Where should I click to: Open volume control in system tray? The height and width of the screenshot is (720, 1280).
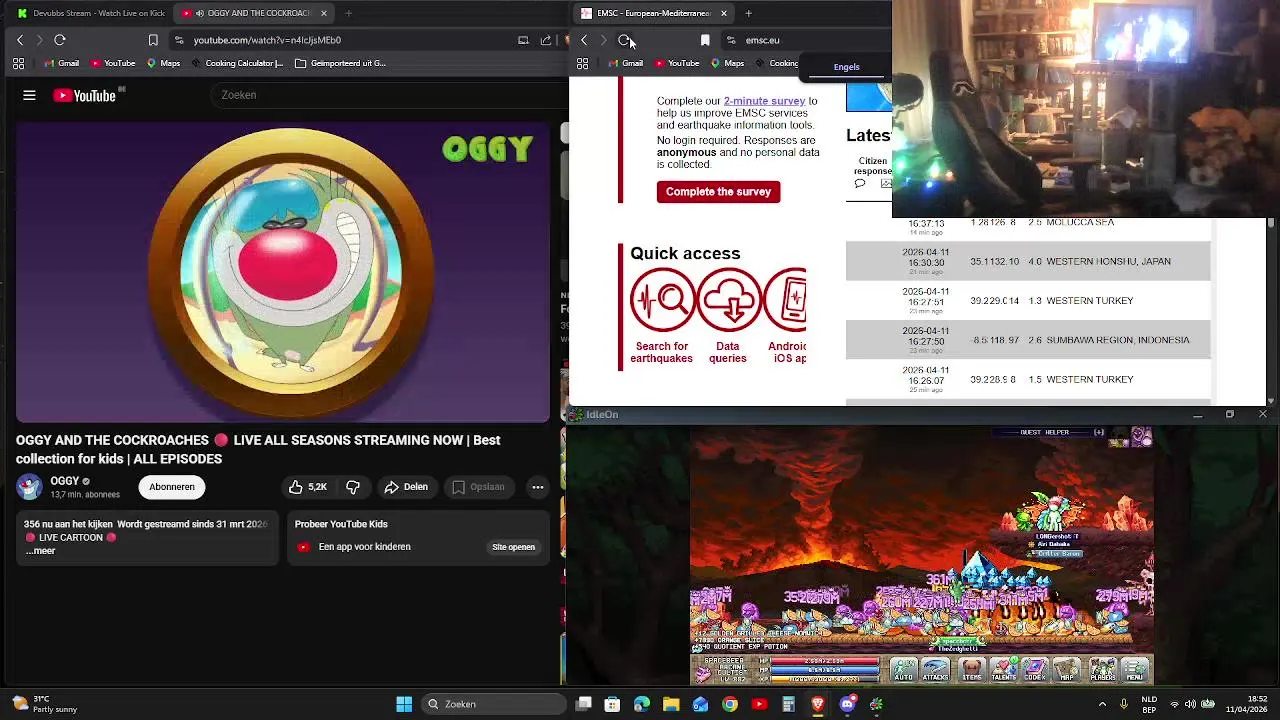click(1191, 704)
